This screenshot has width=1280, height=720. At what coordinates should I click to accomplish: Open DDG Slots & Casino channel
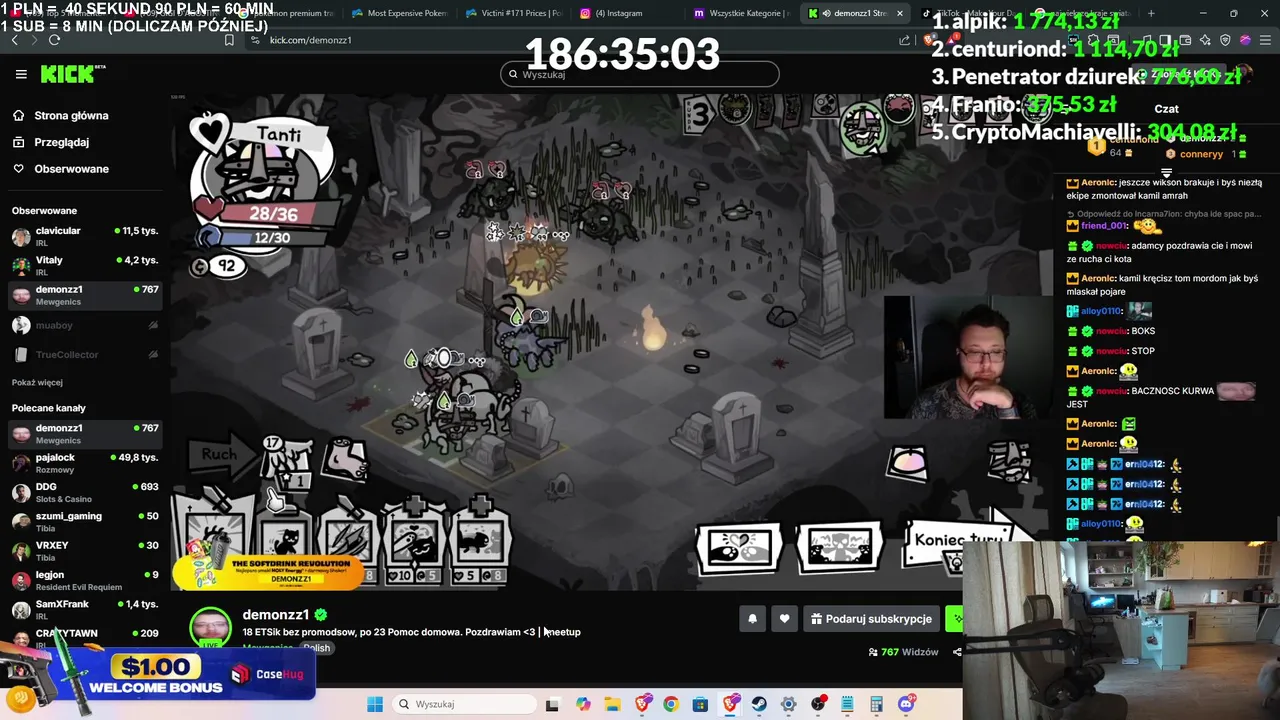(x=85, y=492)
